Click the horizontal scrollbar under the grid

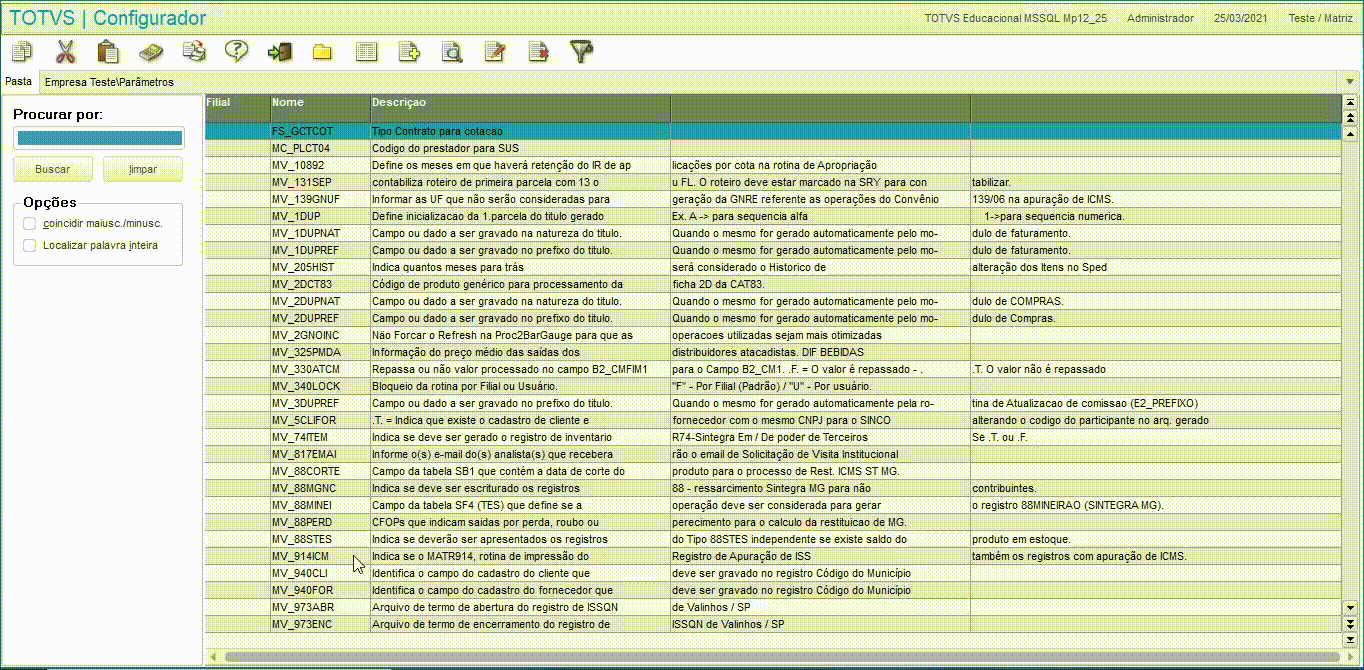(x=780, y=657)
